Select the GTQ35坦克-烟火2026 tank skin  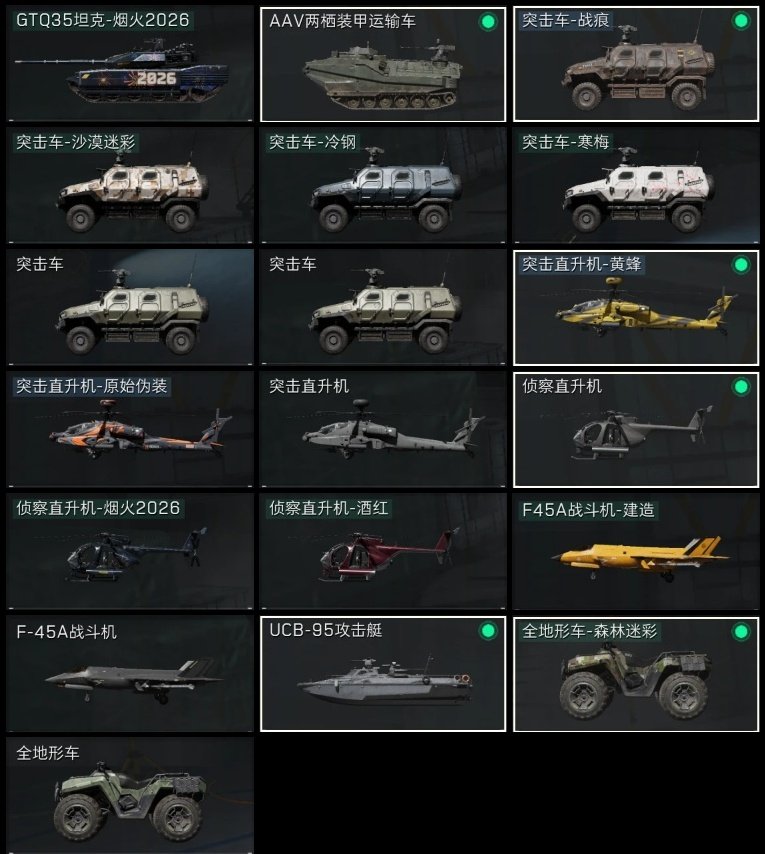pyautogui.click(x=130, y=64)
